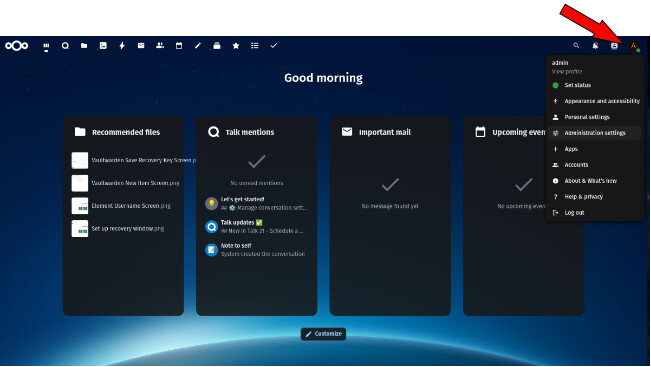Click View profile under admin
Screen dimensions: 651x367
[x=567, y=71]
